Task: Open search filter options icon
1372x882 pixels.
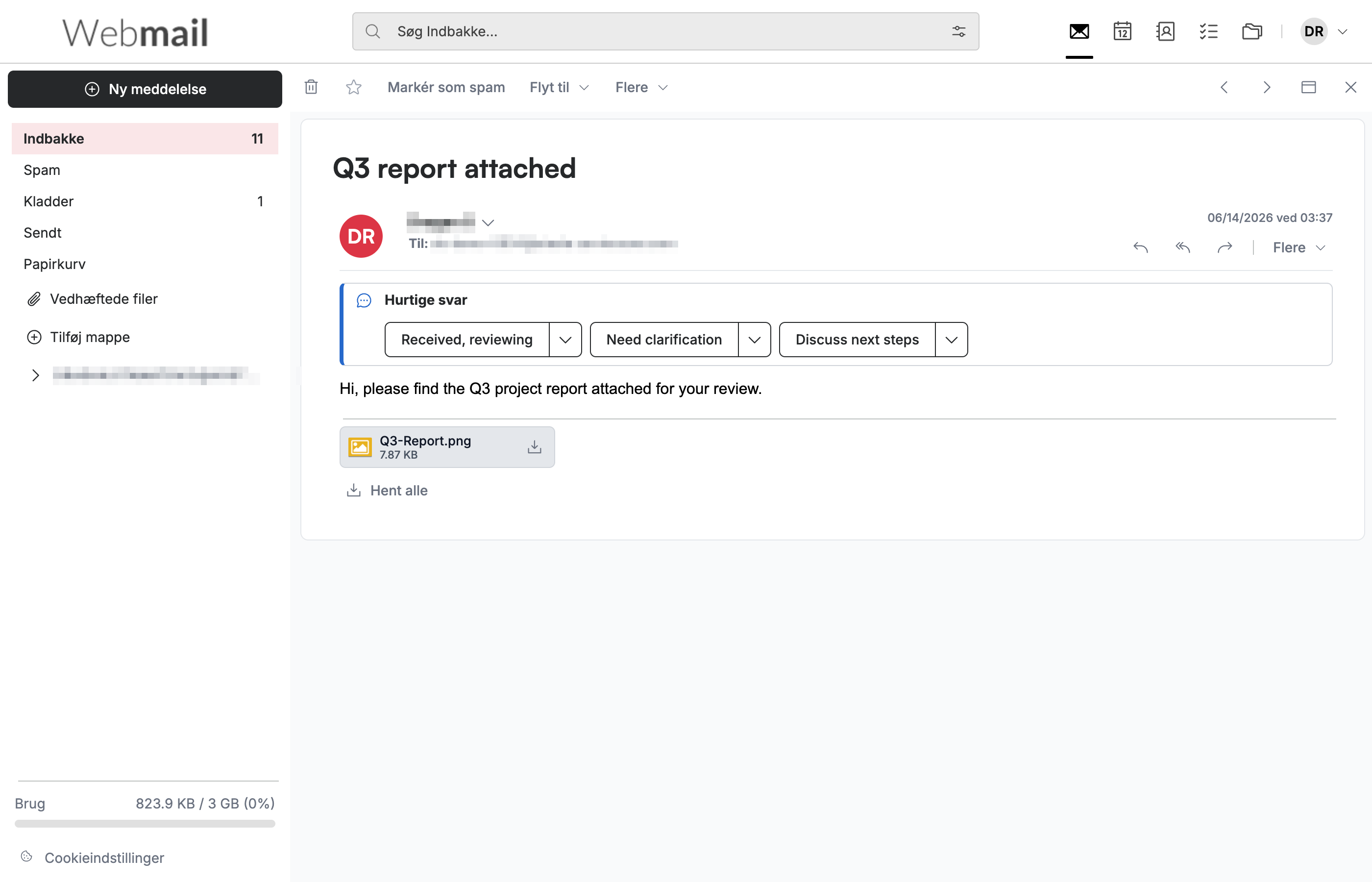Action: [958, 31]
